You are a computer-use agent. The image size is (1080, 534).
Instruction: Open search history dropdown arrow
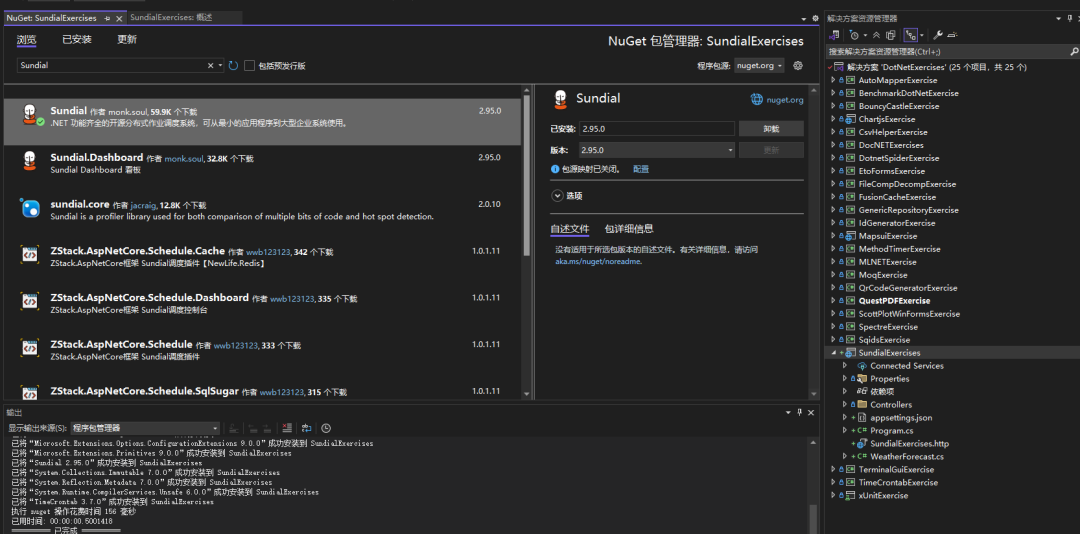click(x=220, y=65)
